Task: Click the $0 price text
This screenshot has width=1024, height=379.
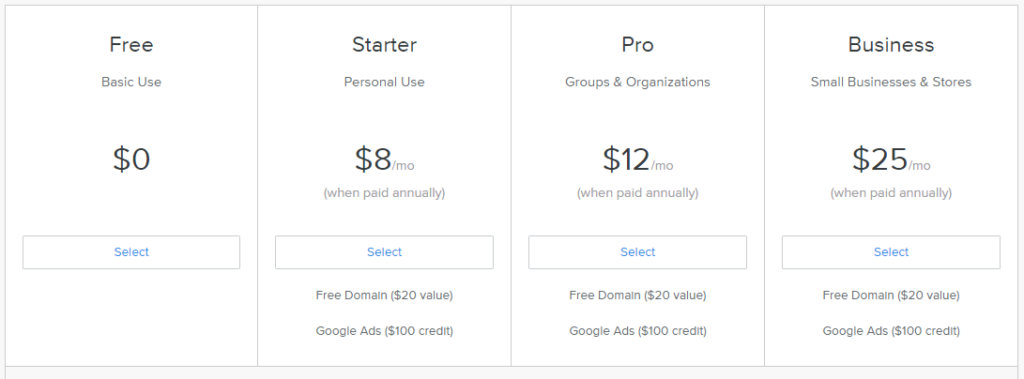Action: click(131, 159)
